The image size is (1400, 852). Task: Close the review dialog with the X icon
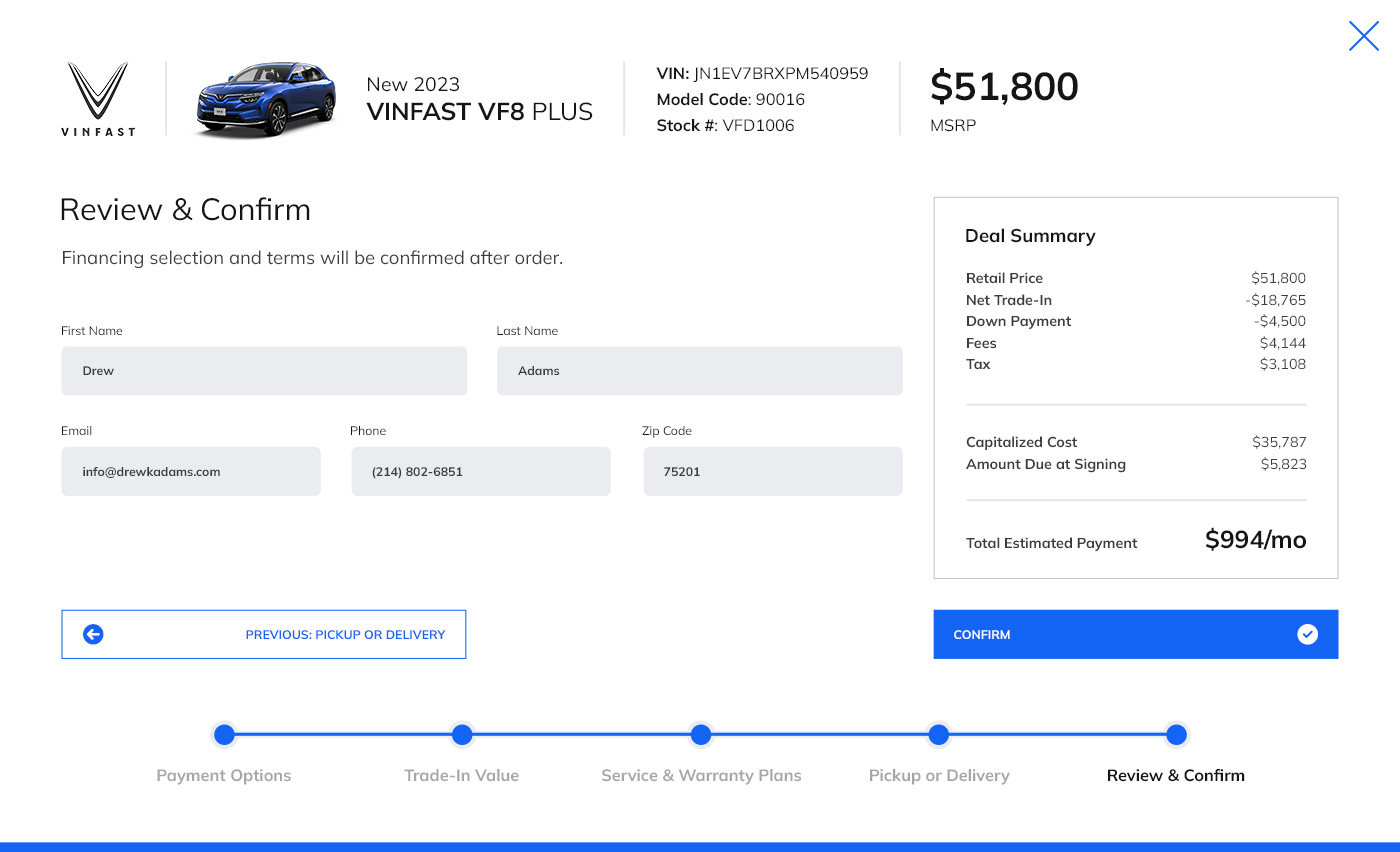pyautogui.click(x=1364, y=36)
